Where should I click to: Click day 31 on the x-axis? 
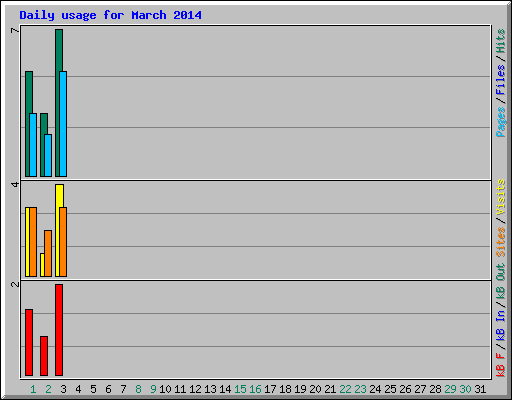pyautogui.click(x=480, y=389)
